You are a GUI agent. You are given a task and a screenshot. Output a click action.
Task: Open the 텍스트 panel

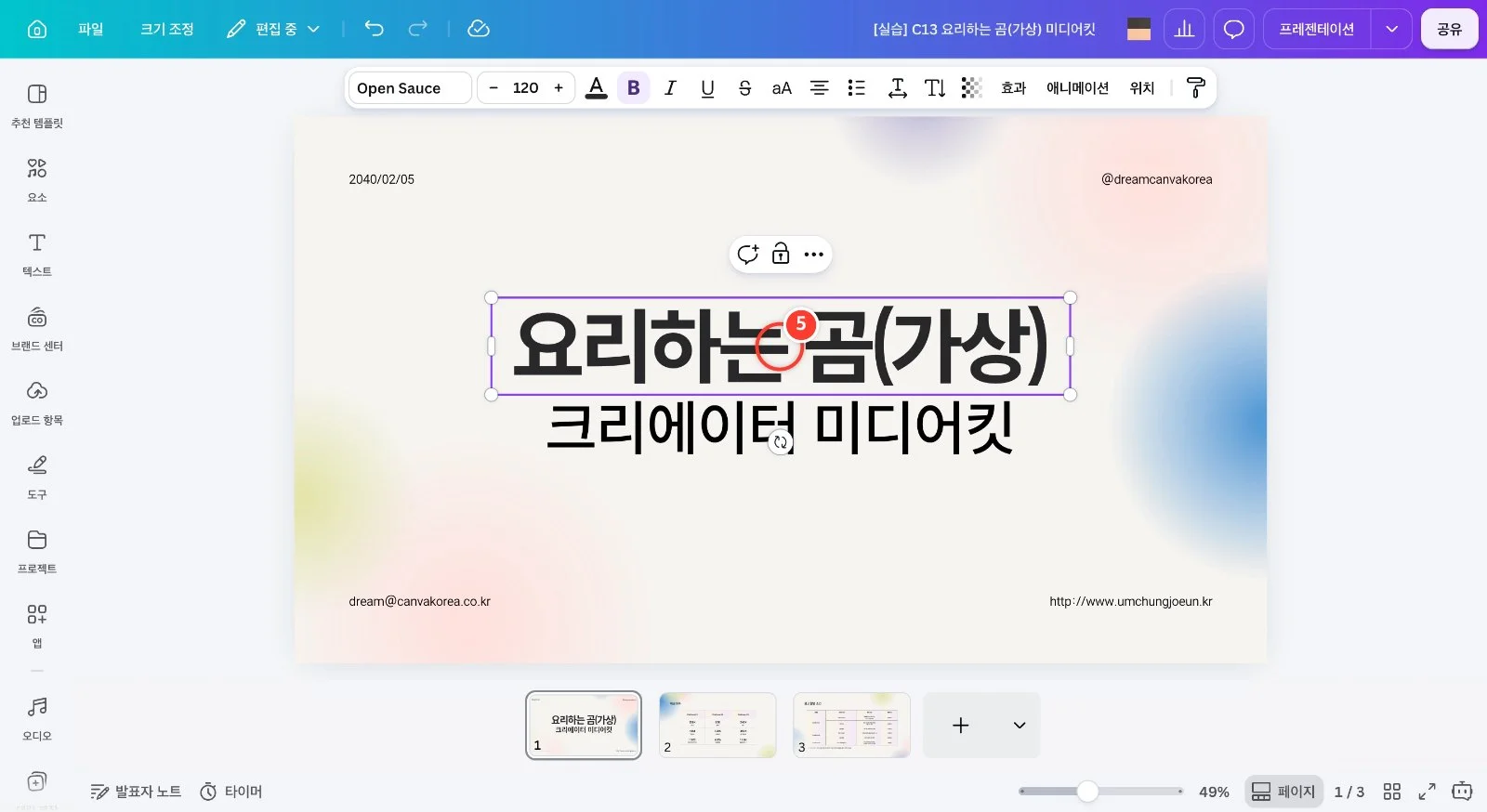point(37,255)
